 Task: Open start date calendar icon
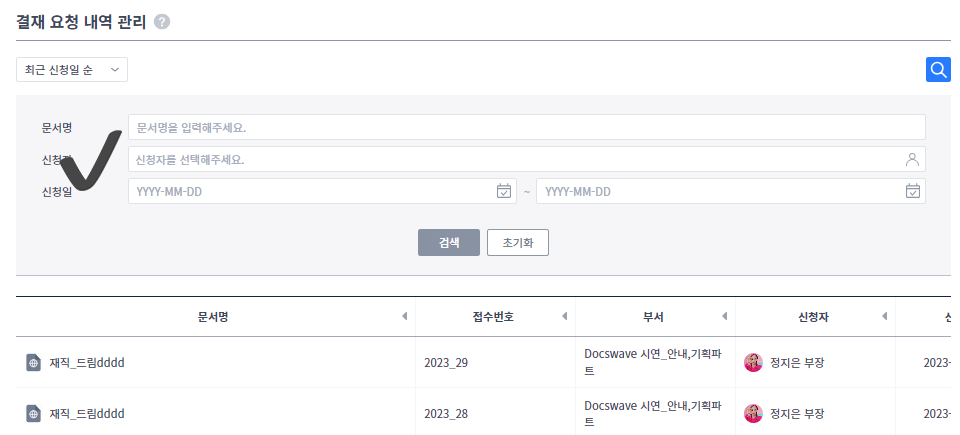pyautogui.click(x=503, y=191)
